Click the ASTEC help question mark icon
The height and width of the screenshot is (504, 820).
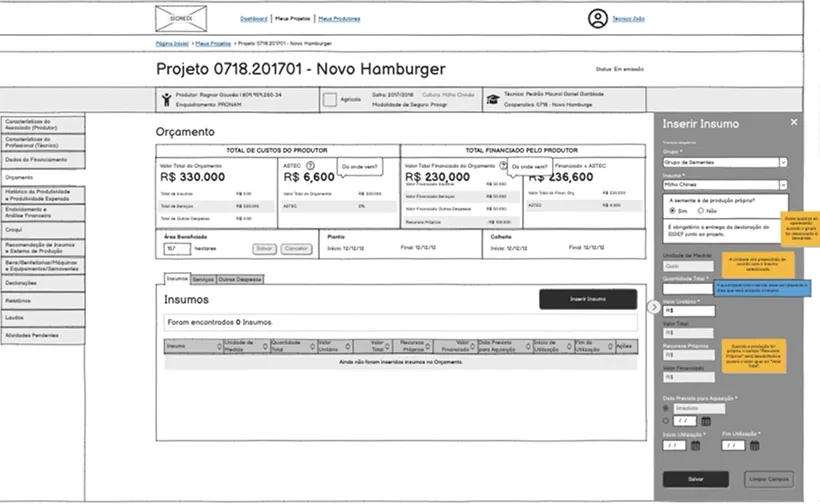(310, 166)
